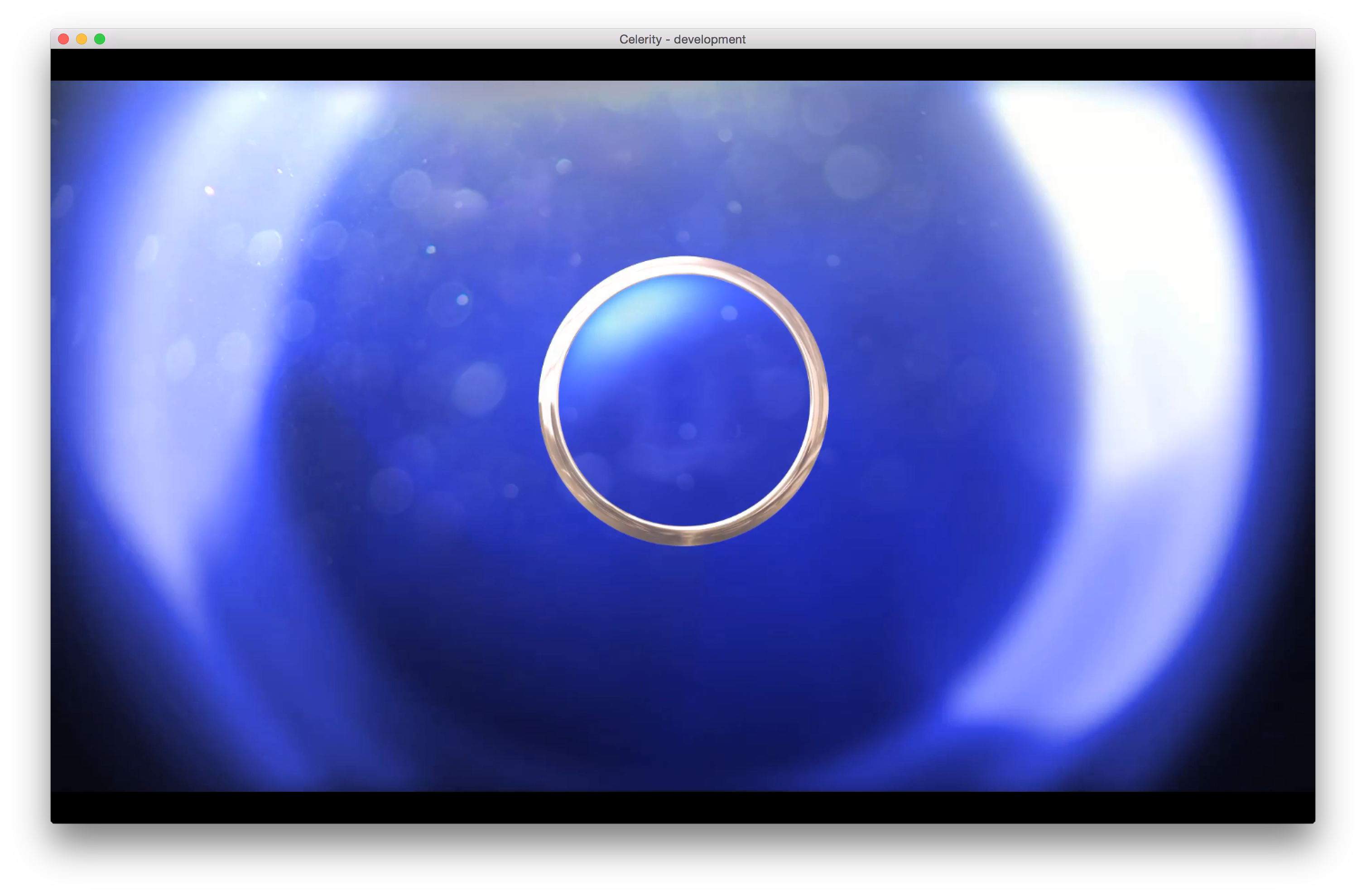Minimize the Celerity window with yellow button
The width and height of the screenshot is (1366, 896).
[82, 39]
